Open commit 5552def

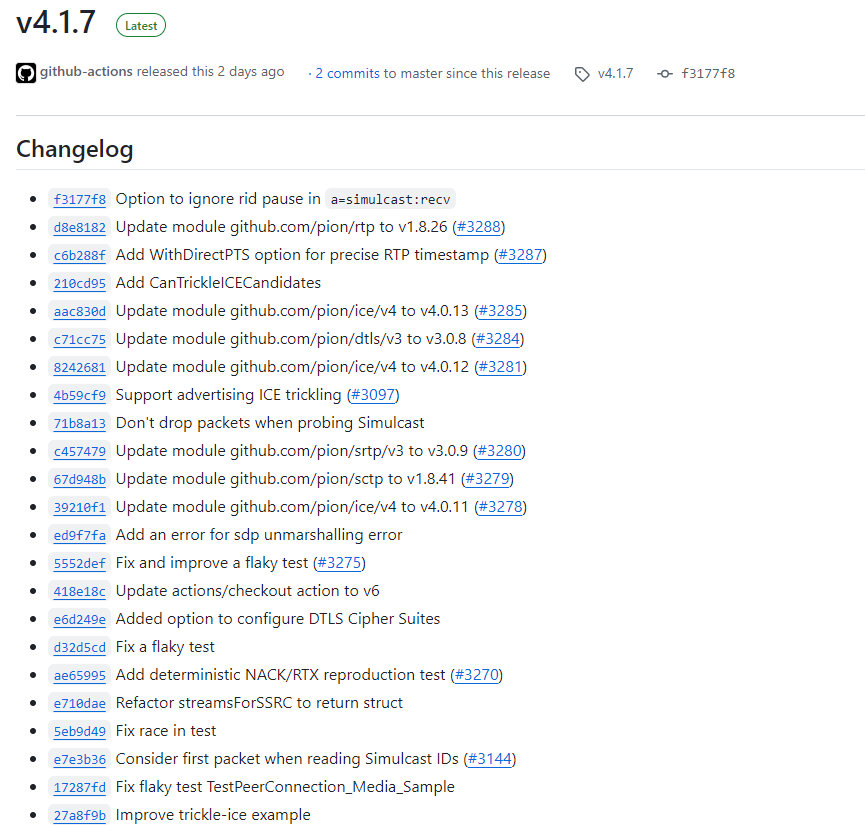point(79,564)
